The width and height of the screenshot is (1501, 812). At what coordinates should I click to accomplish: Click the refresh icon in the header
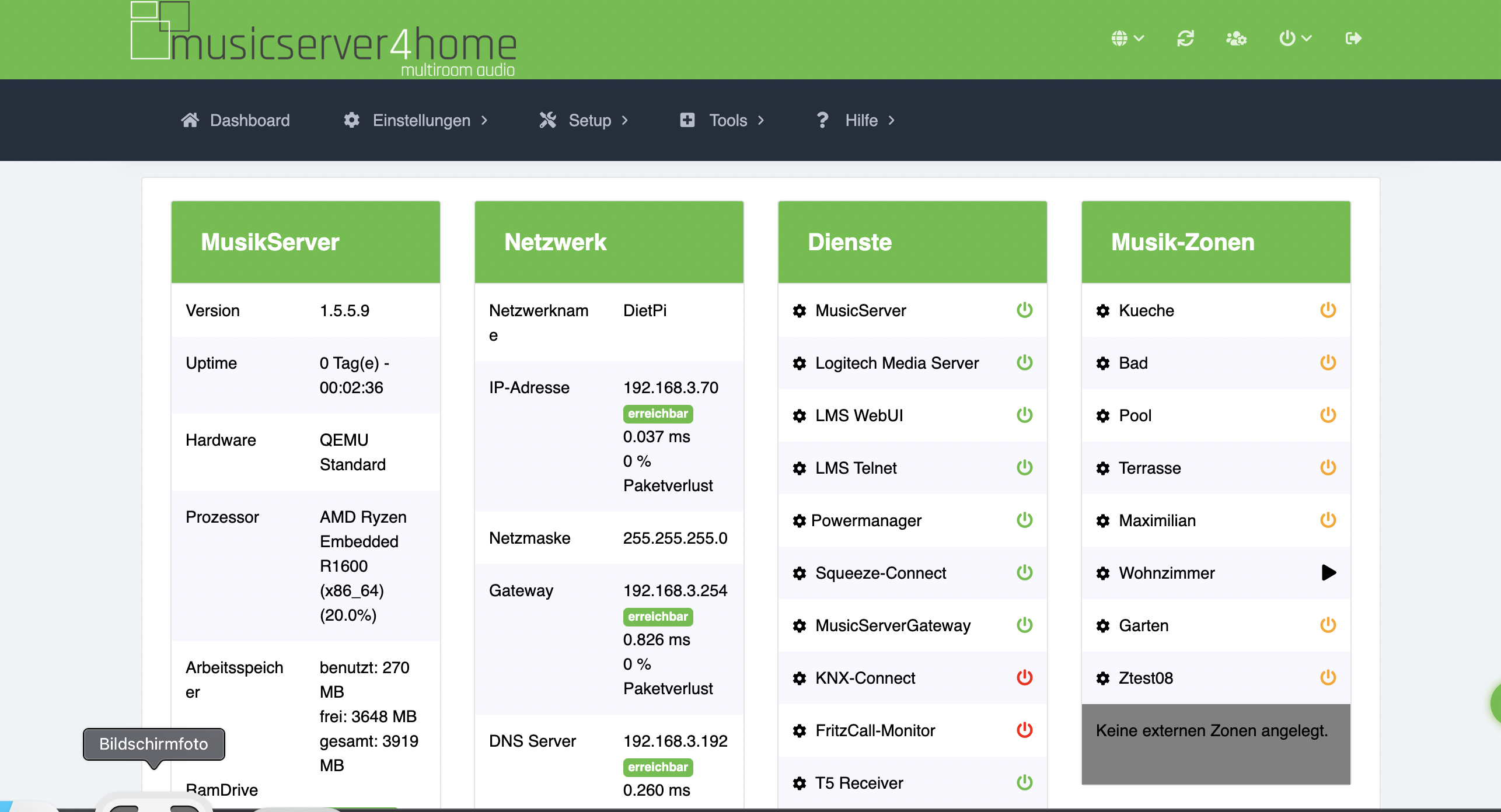1185,38
